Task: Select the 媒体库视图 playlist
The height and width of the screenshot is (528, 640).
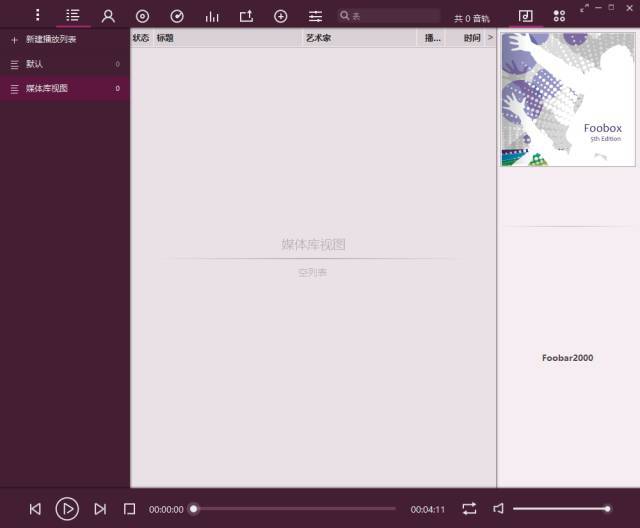Action: click(x=65, y=88)
